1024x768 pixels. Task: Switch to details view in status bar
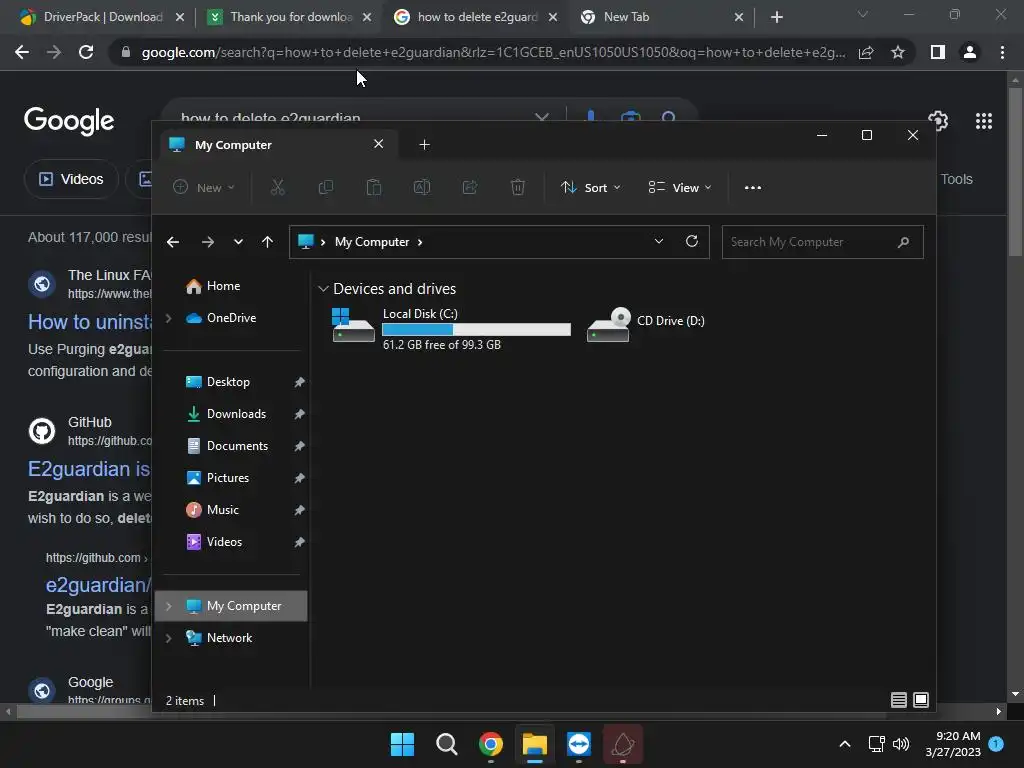pyautogui.click(x=899, y=700)
